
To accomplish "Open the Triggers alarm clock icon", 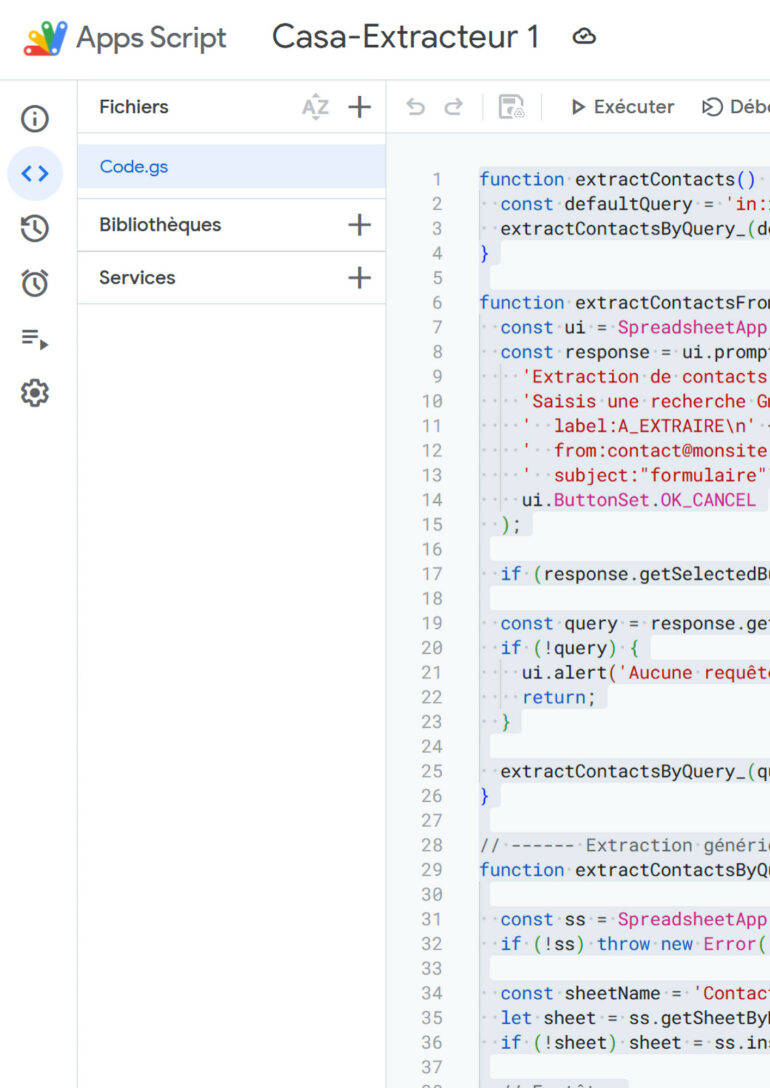I will tap(35, 284).
